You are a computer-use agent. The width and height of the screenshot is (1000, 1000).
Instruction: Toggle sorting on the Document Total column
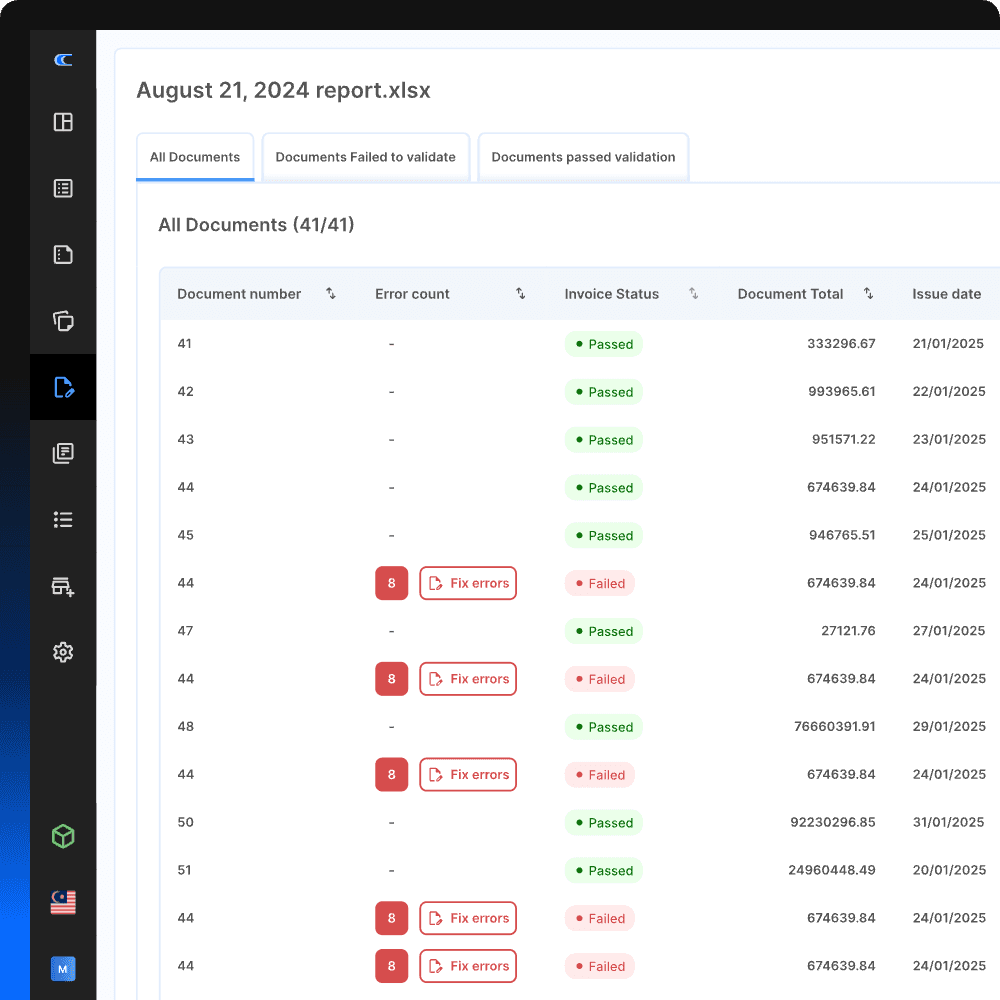pyautogui.click(x=868, y=293)
